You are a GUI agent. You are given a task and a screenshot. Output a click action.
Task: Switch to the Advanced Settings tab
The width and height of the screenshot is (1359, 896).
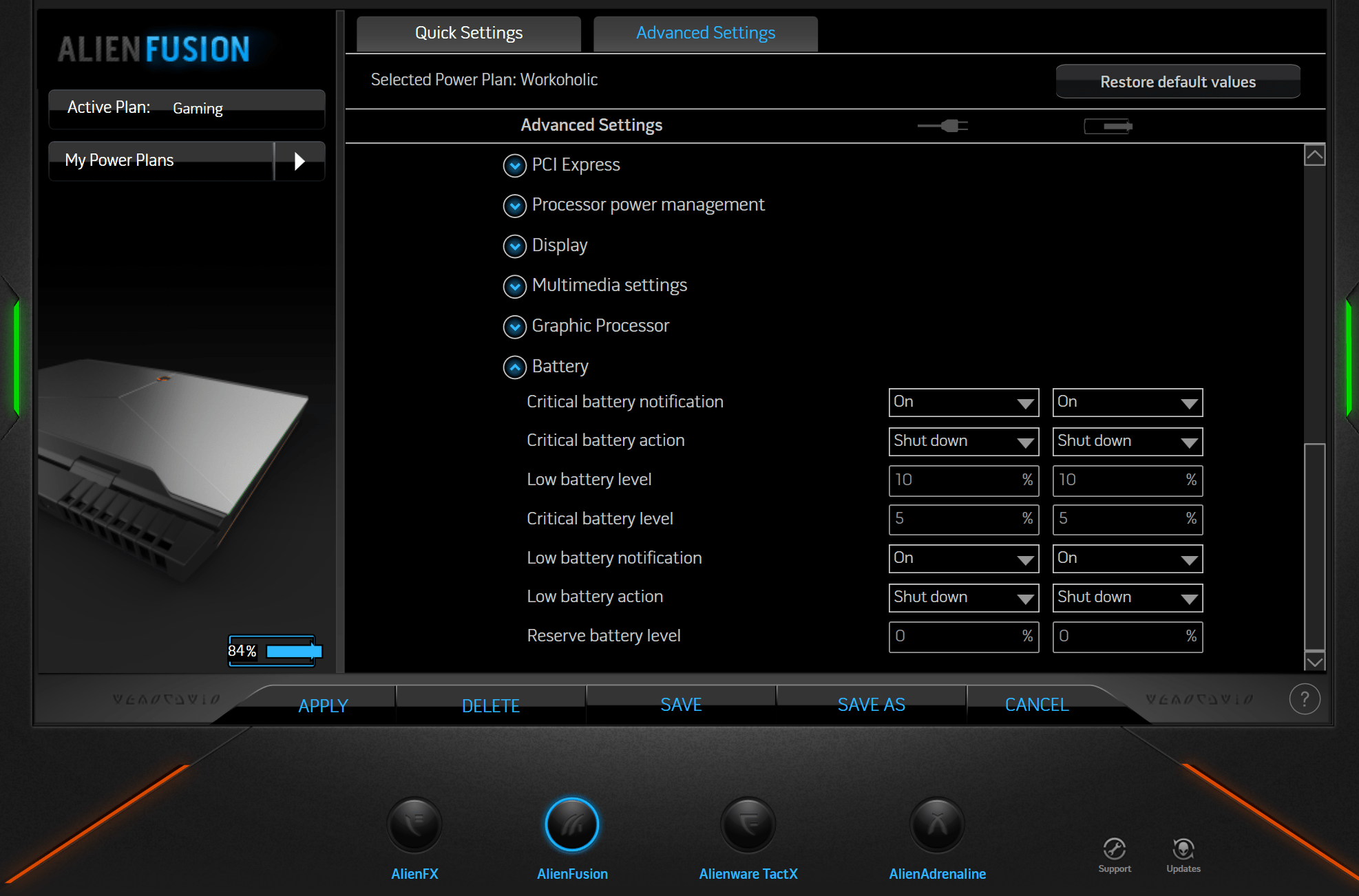click(705, 32)
